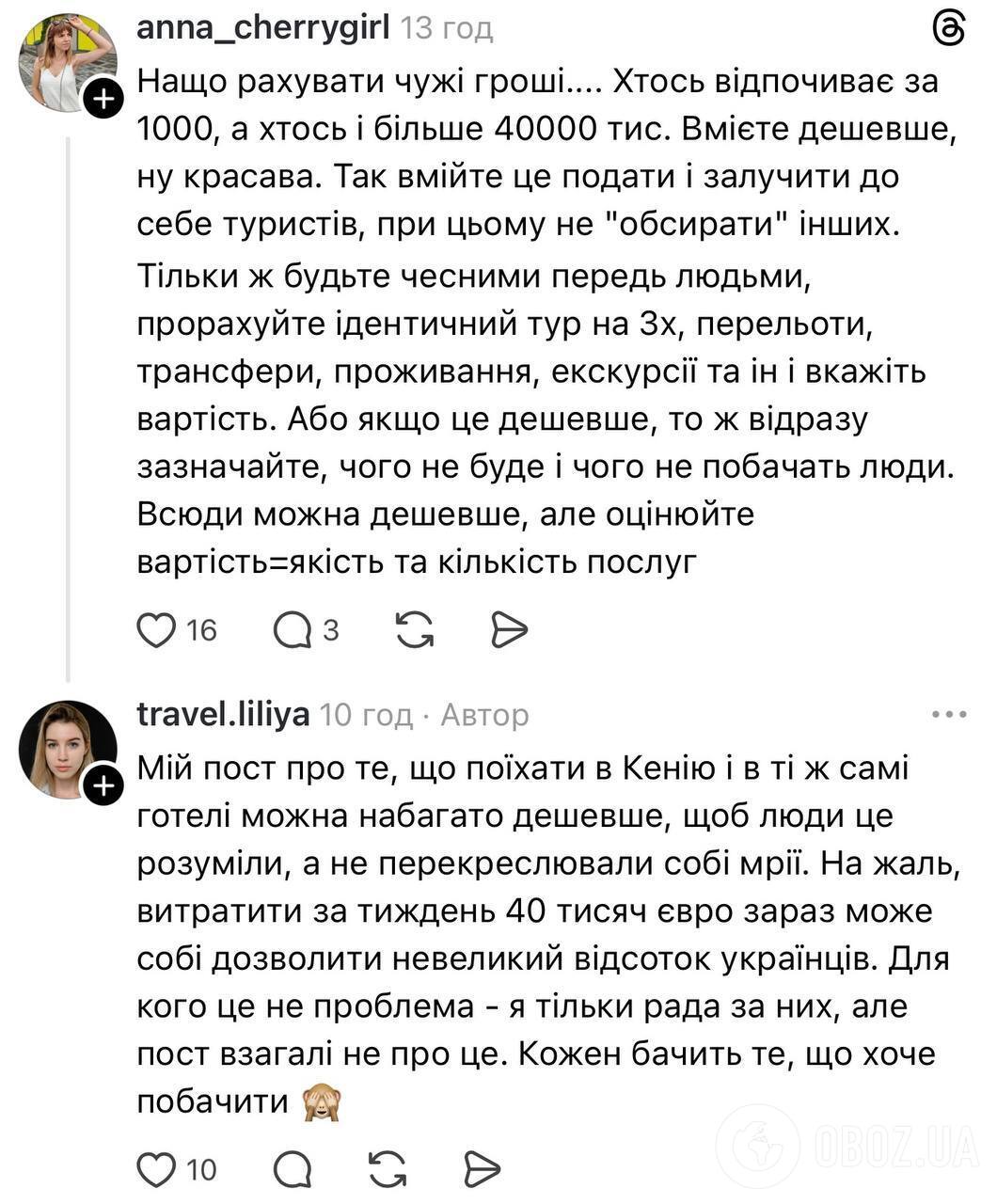Viewport: 997px width, 1204px height.
Task: Click the 10 год timestamp
Action: (x=366, y=716)
